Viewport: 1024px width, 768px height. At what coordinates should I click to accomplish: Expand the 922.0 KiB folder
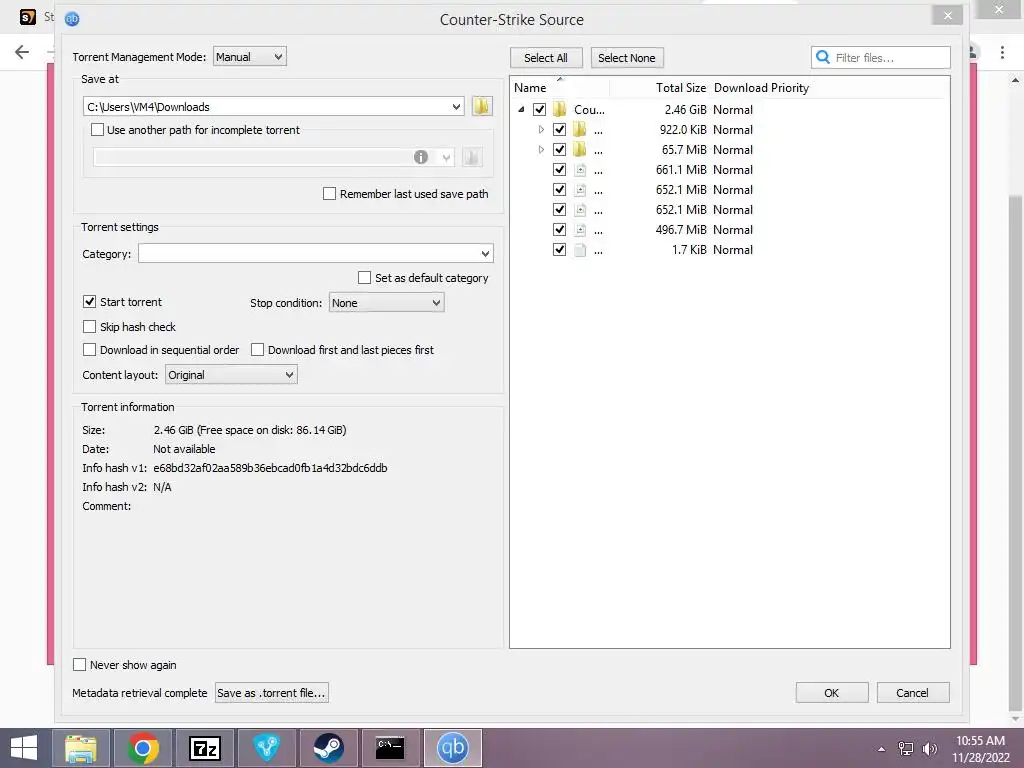click(541, 129)
